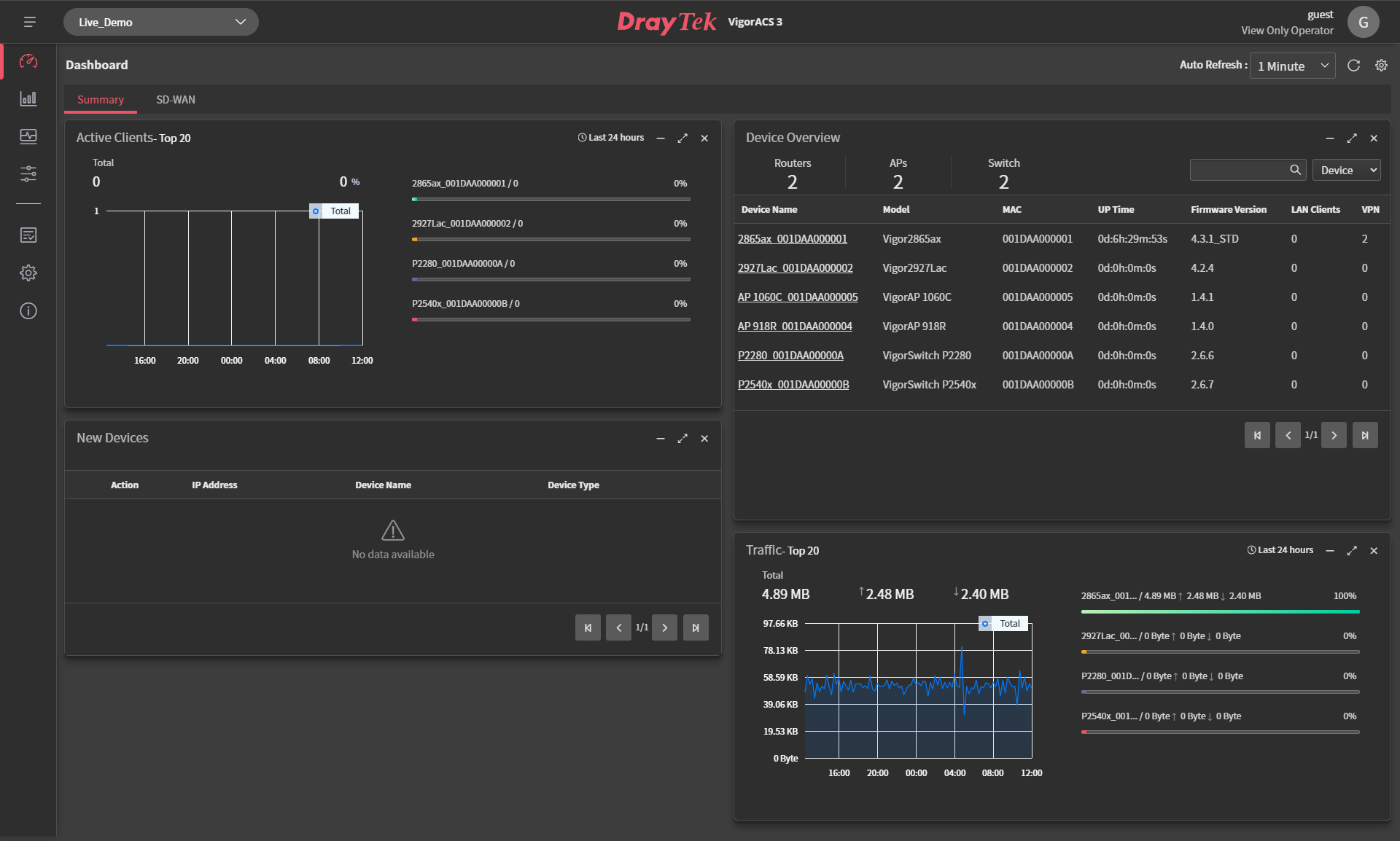The height and width of the screenshot is (841, 1400).
Task: Close the Device Overview panel
Action: tap(1374, 138)
